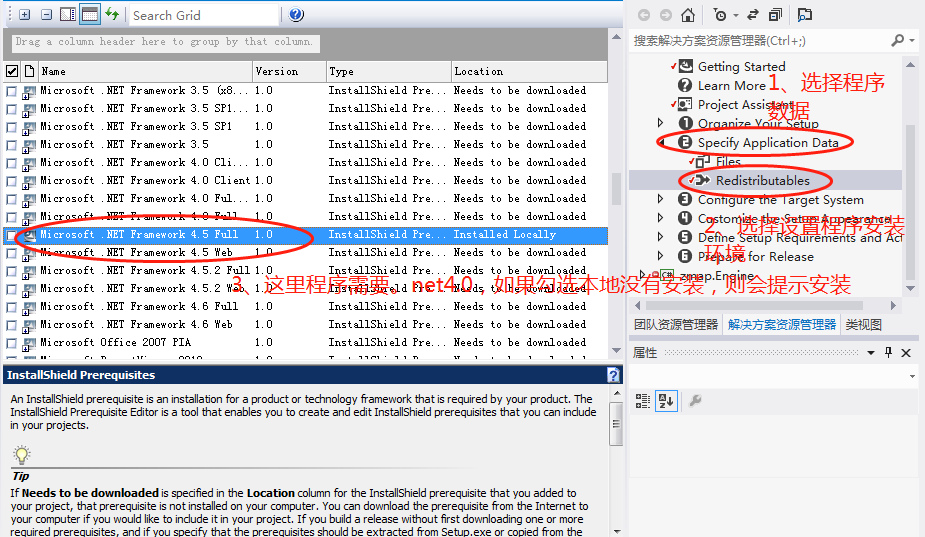Image resolution: width=925 pixels, height=537 pixels.
Task: Switch to the 团队资源管理器 tab
Action: pos(676,325)
